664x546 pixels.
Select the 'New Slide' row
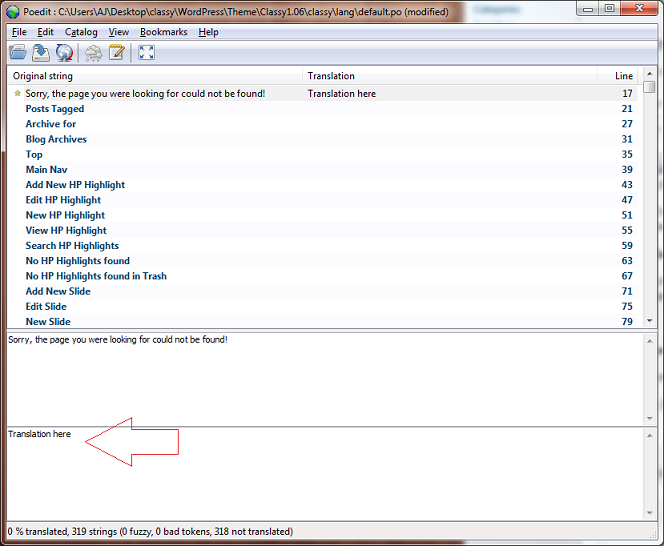[323, 322]
